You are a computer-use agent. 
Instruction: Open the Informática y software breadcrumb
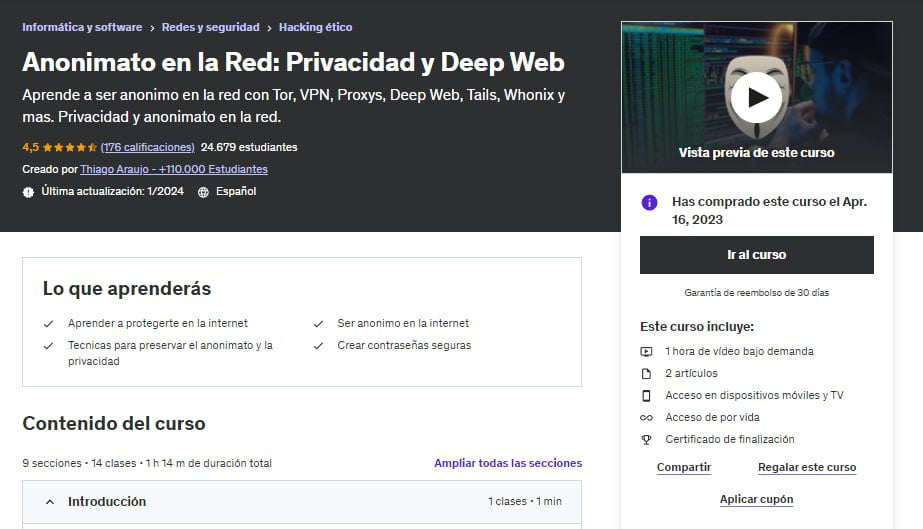[82, 27]
